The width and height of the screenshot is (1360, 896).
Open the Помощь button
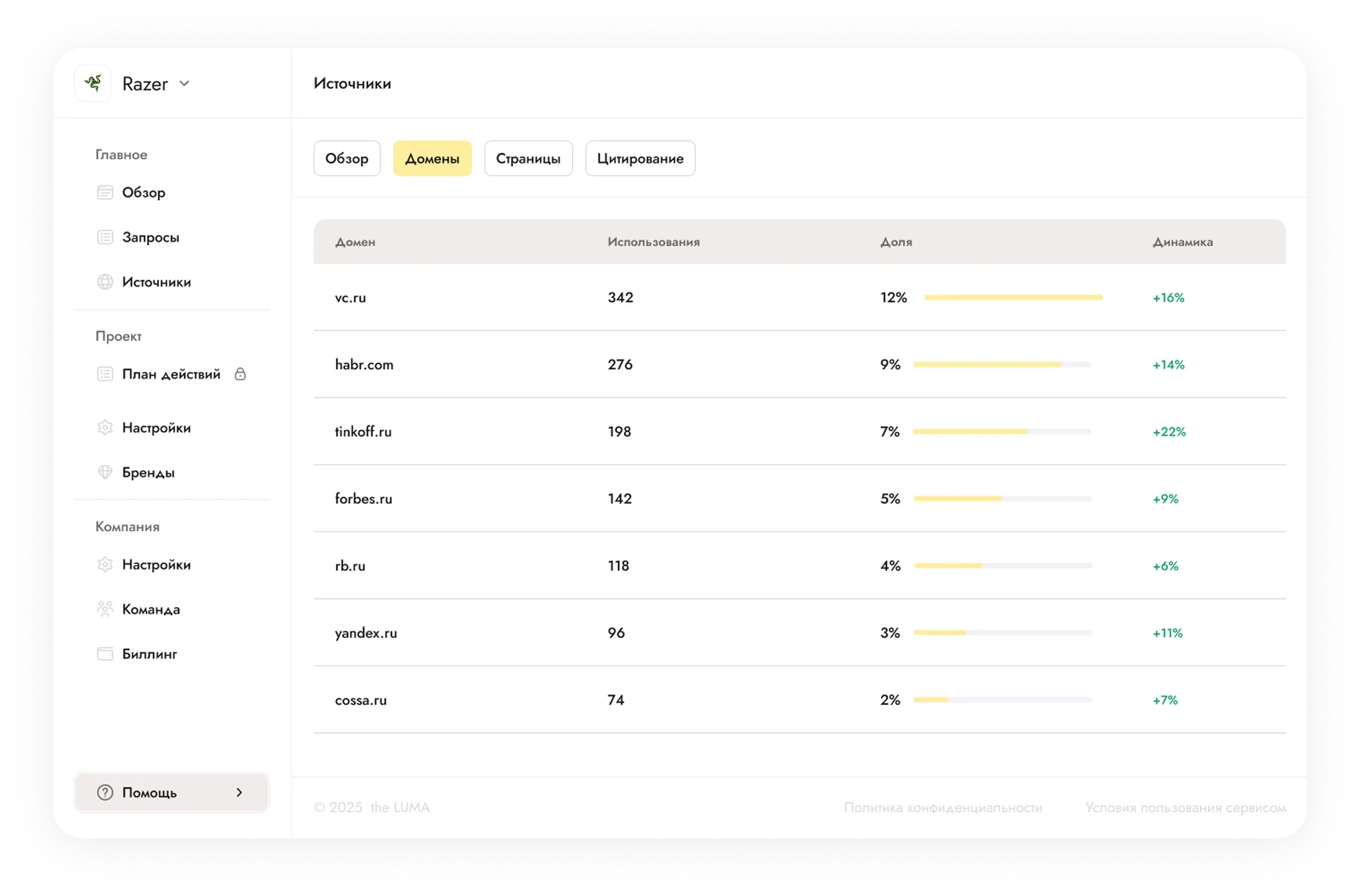click(172, 792)
